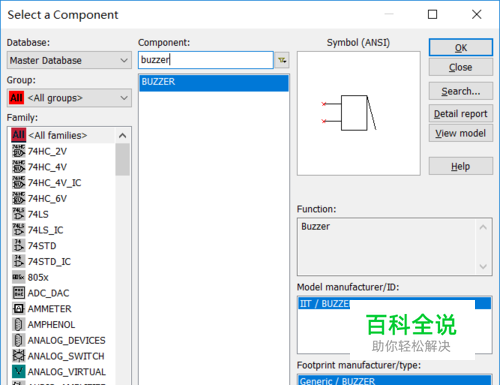The height and width of the screenshot is (385, 500).
Task: Open Help for component selection
Action: tap(461, 166)
